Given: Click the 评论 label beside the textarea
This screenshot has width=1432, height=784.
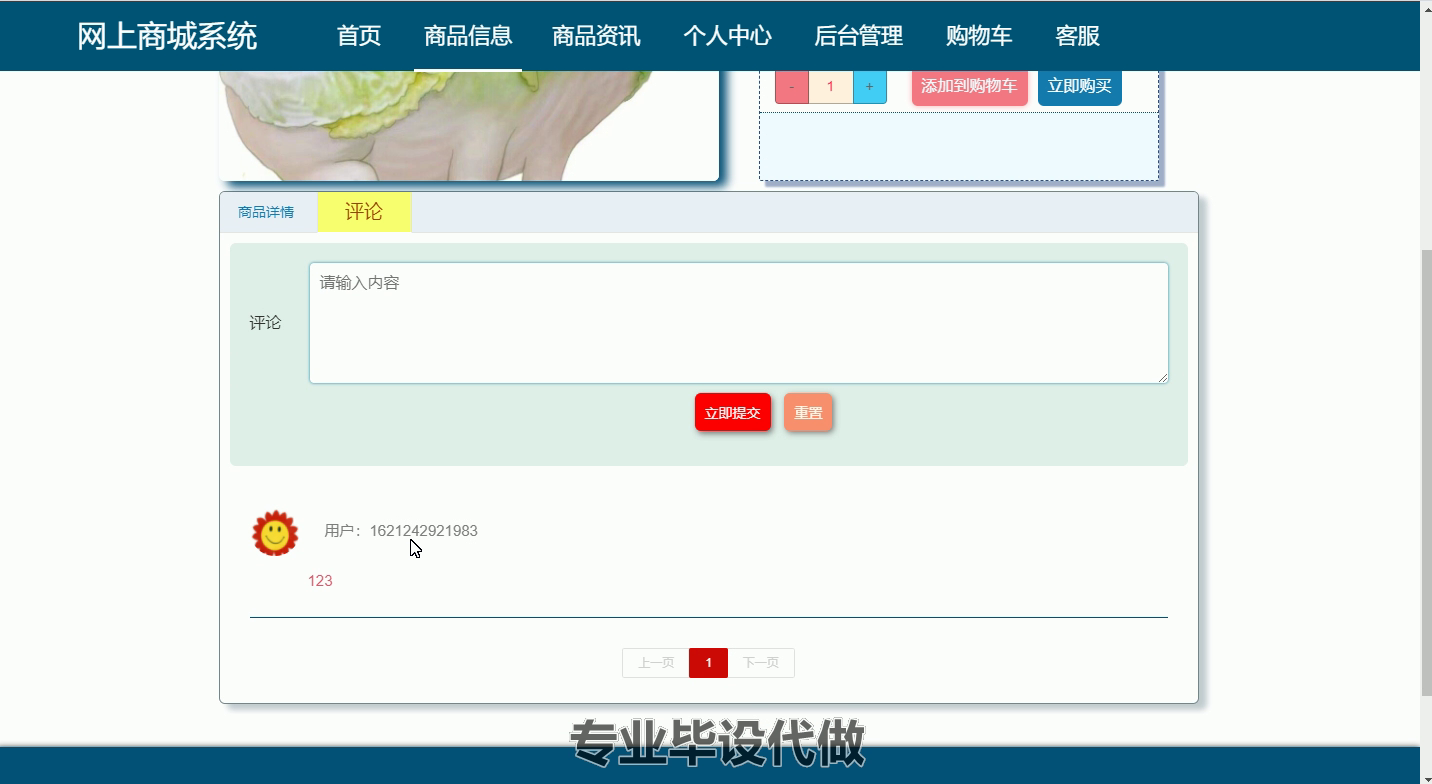Looking at the screenshot, I should pos(265,323).
